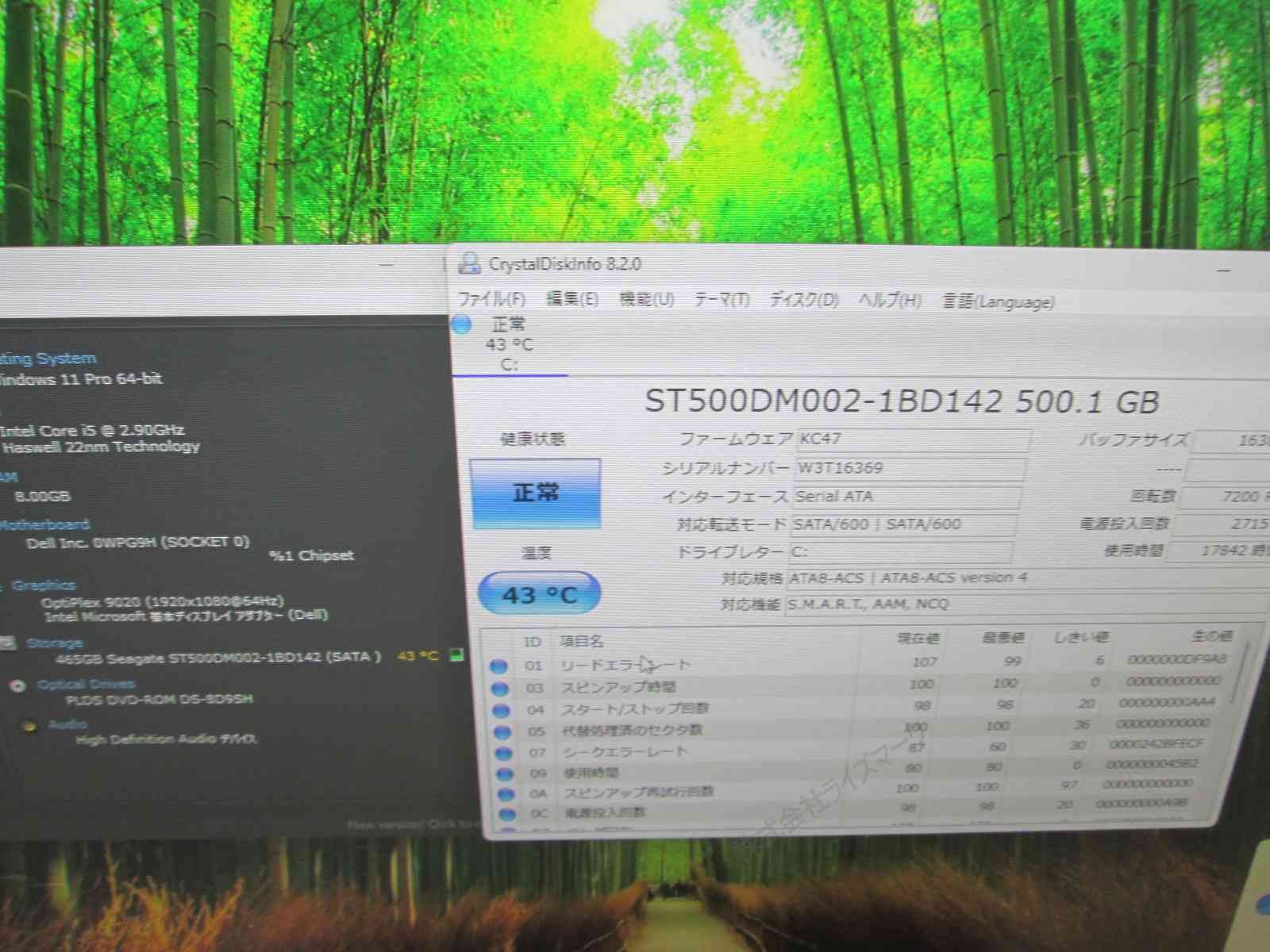This screenshot has width=1270, height=952.
Task: Click the CrystalDiskInfo application icon in title bar
Action: 471,264
